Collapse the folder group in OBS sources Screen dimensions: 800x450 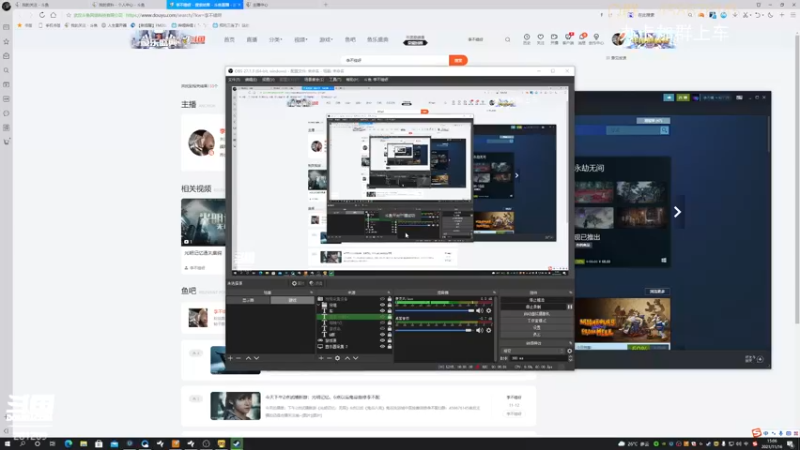click(x=319, y=305)
